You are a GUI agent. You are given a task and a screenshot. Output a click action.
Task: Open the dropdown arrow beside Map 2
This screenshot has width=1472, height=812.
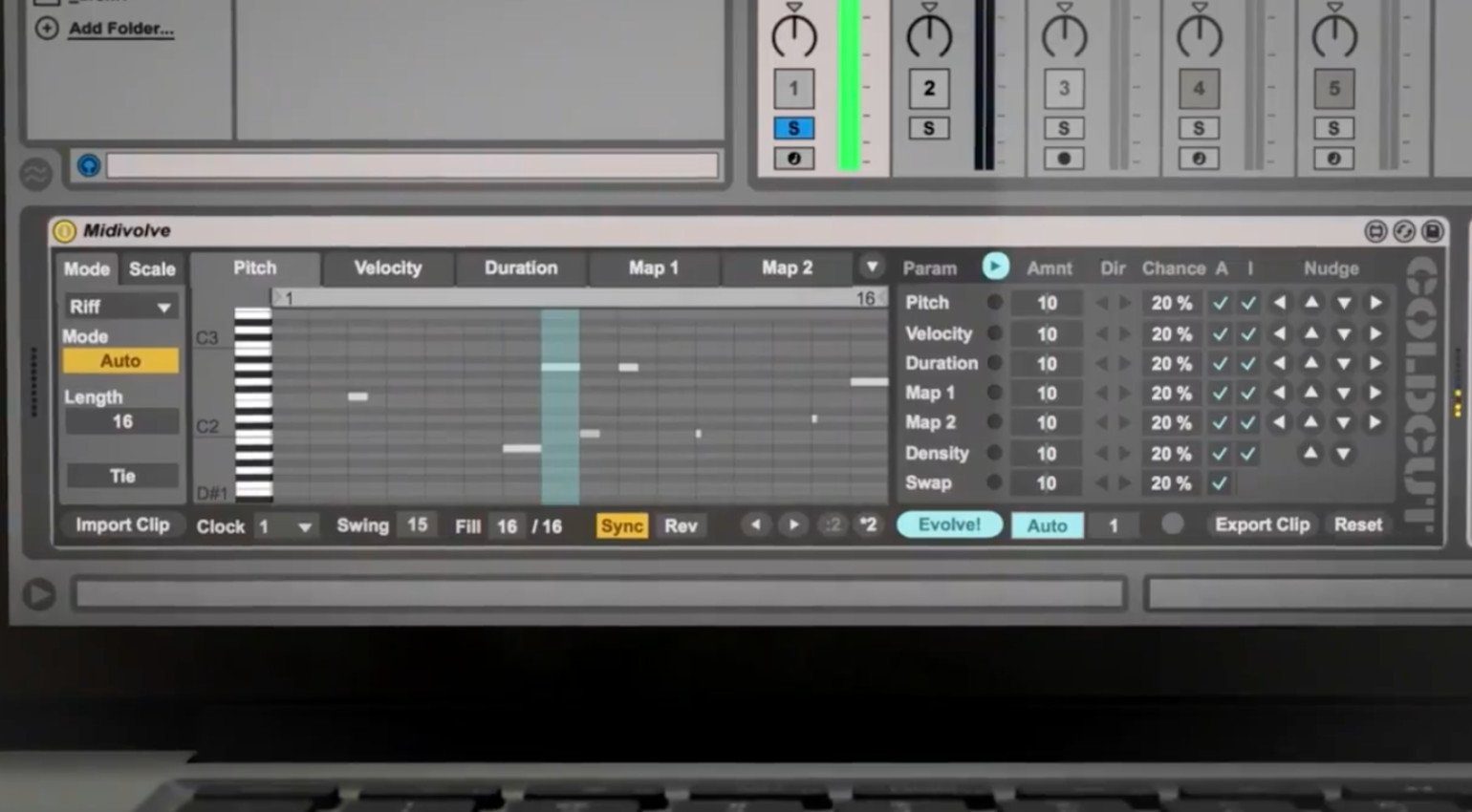pos(872,267)
